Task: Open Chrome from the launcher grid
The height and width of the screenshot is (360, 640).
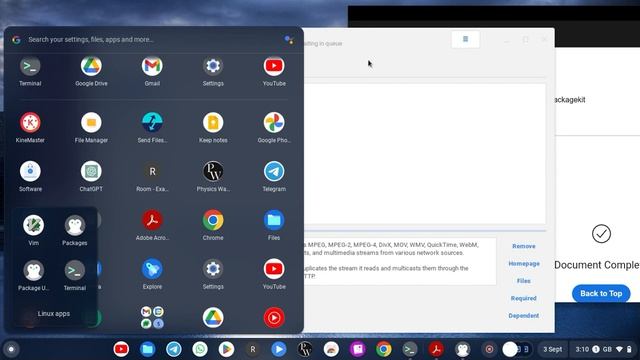Action: (213, 220)
